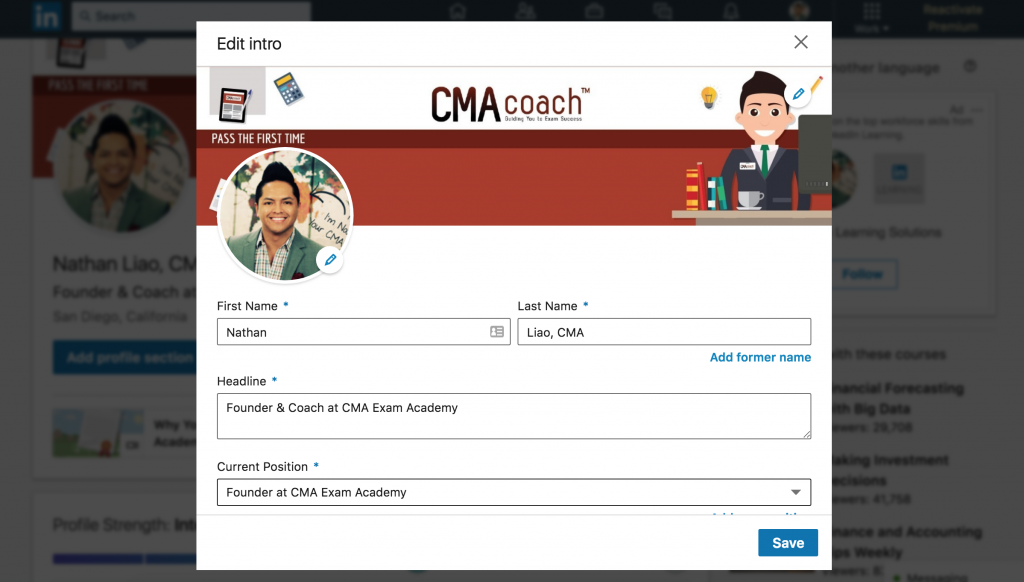Viewport: 1024px width, 582px height.
Task: Open the Home icon in LinkedIn navigation
Action: point(458,12)
